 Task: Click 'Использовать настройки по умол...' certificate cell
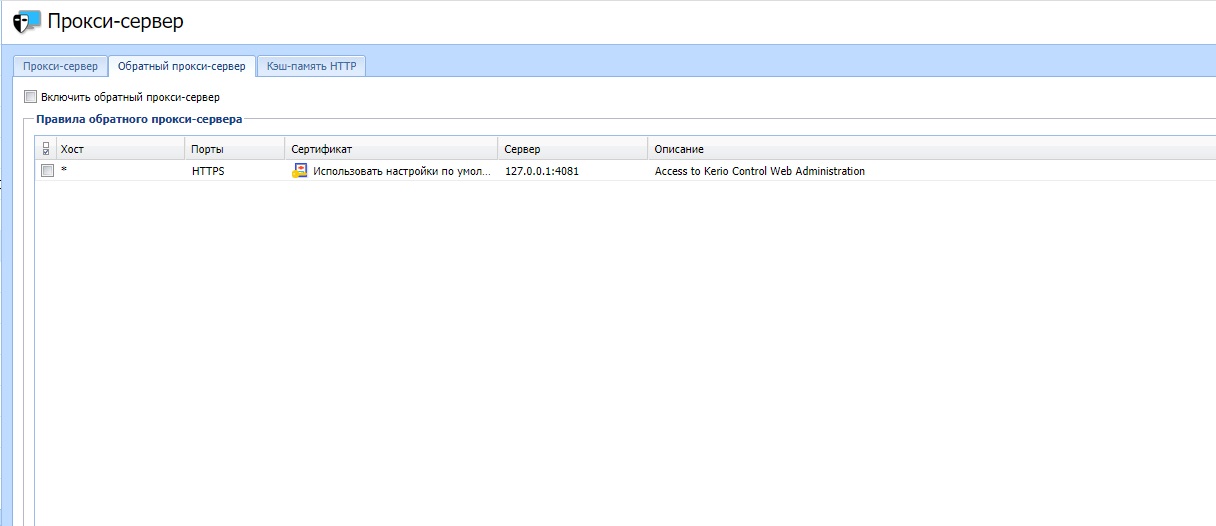click(x=403, y=171)
